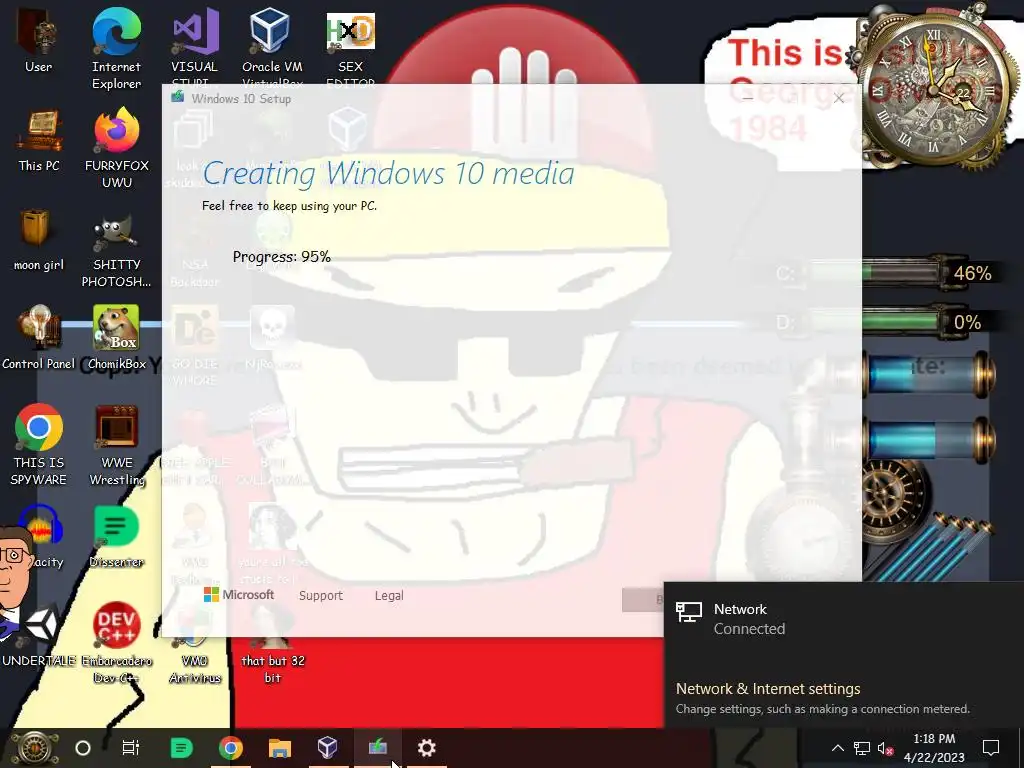Image resolution: width=1024 pixels, height=768 pixels.
Task: Switch to Windows 10 Setup taskbar icon
Action: pos(377,748)
